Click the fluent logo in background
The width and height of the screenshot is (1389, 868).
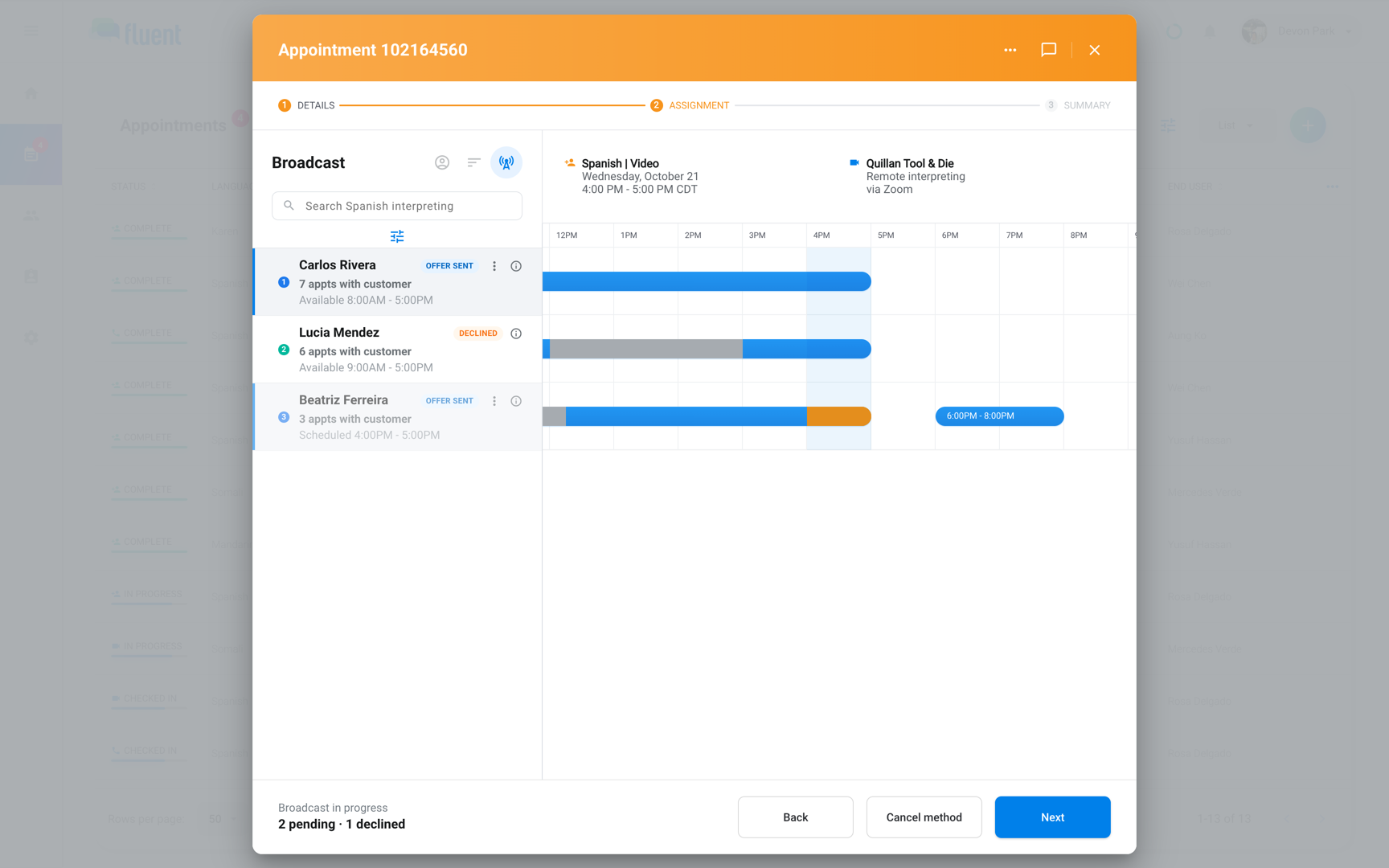[x=137, y=32]
